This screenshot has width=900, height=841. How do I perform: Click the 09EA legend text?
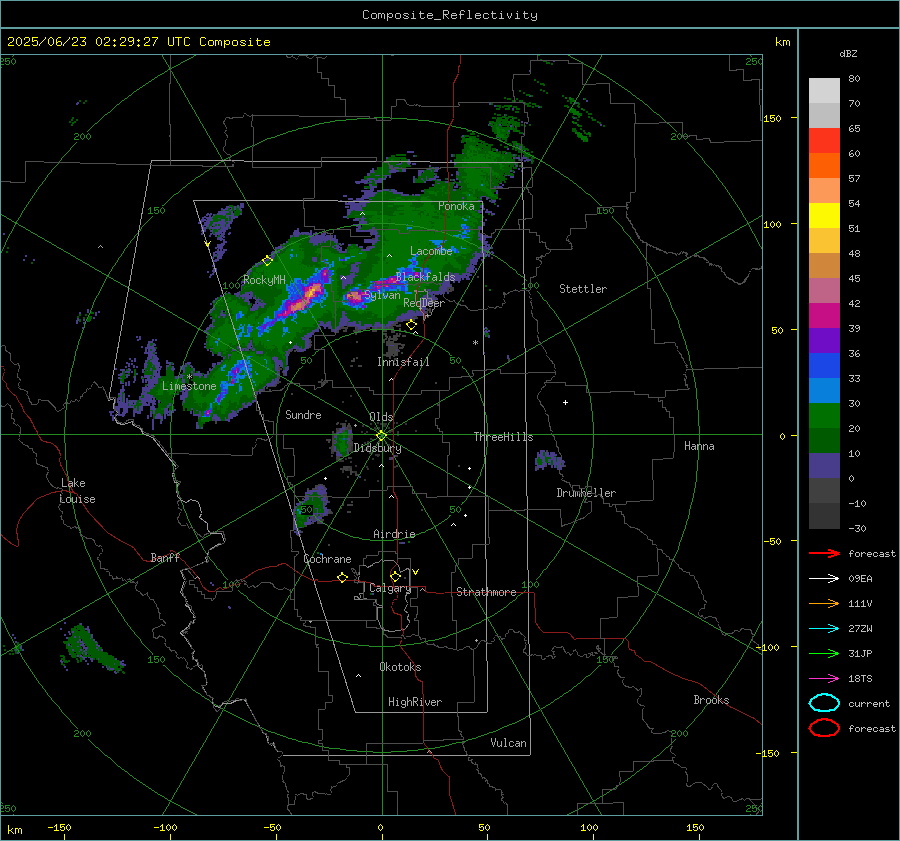pos(860,579)
